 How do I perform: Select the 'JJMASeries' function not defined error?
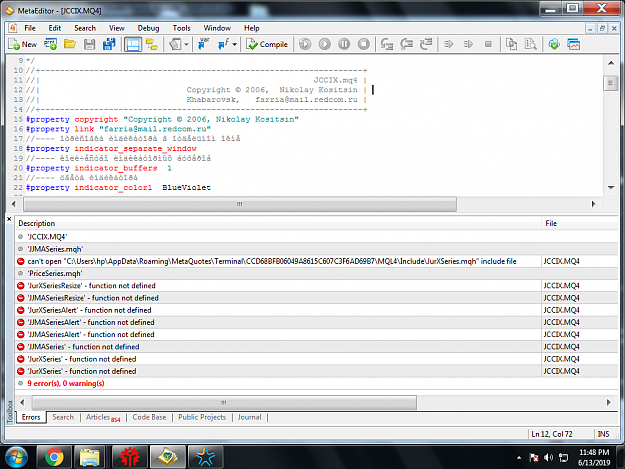pyautogui.click(x=317, y=347)
